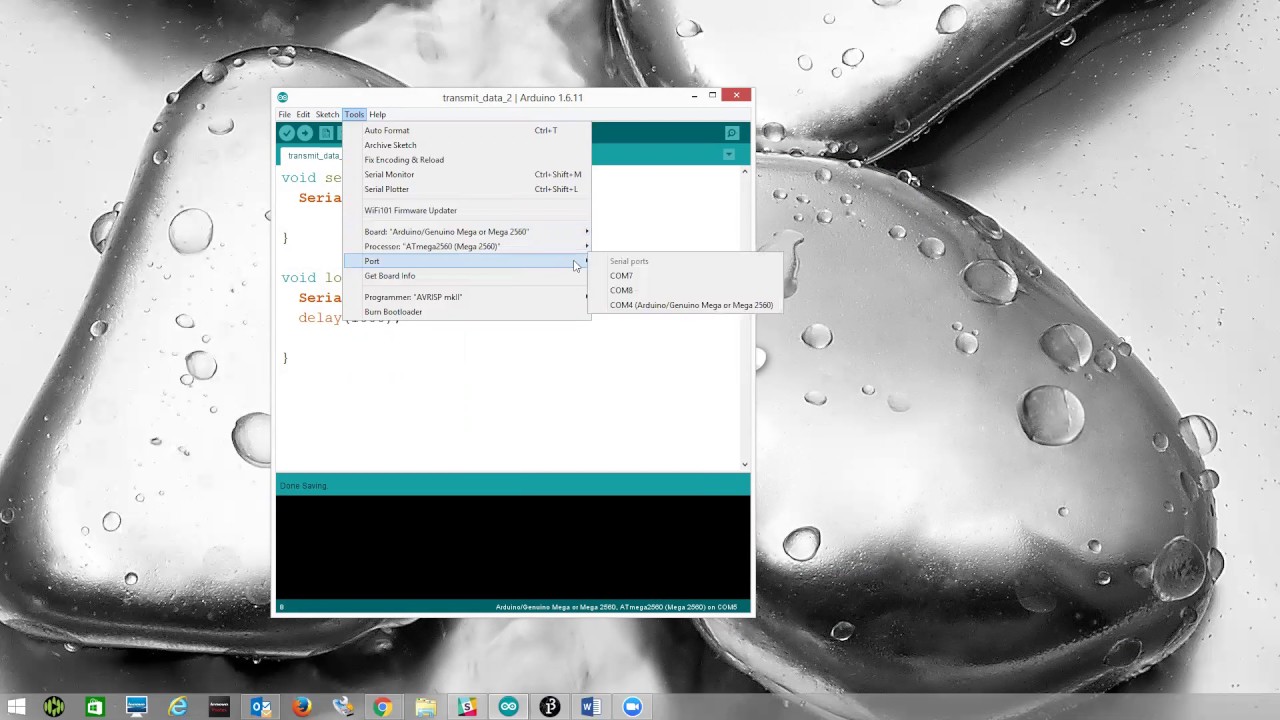Image resolution: width=1280 pixels, height=720 pixels.
Task: Open the Help menu
Action: [377, 114]
